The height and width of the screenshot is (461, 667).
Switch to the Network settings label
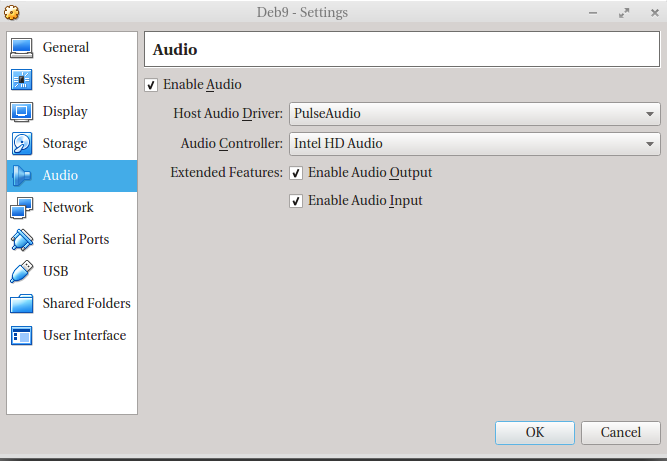point(68,208)
